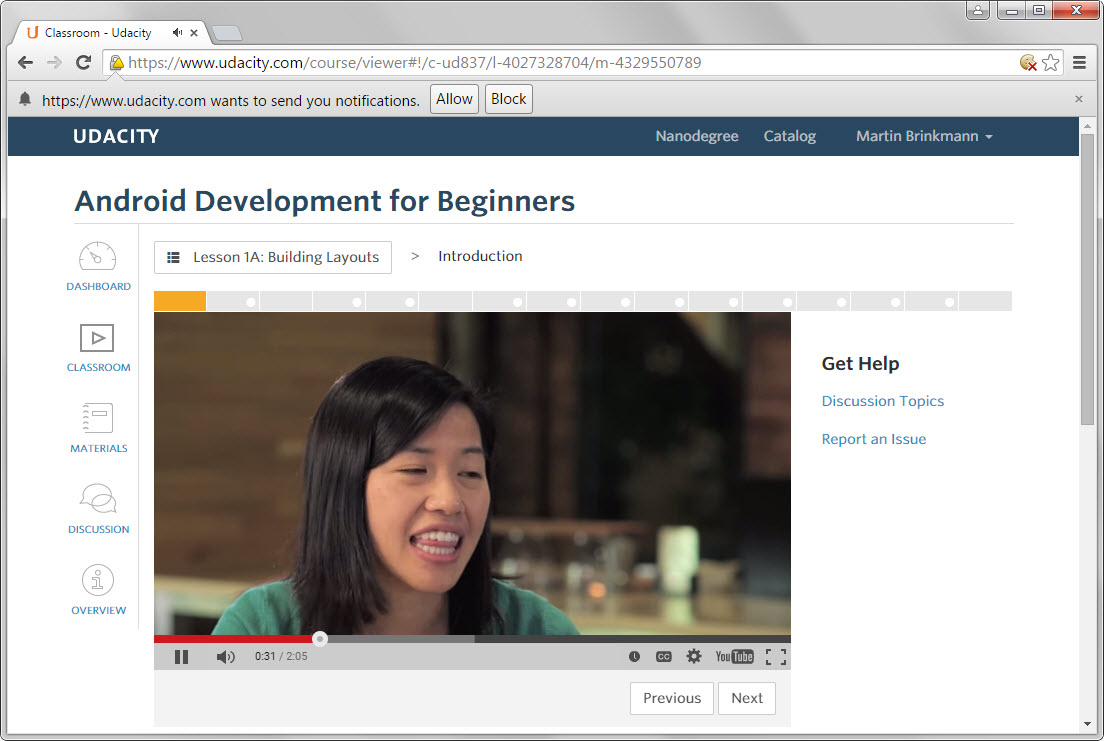The width and height of the screenshot is (1104, 741).
Task: Click the page vertical scrollbar thumb
Action: 1087,279
